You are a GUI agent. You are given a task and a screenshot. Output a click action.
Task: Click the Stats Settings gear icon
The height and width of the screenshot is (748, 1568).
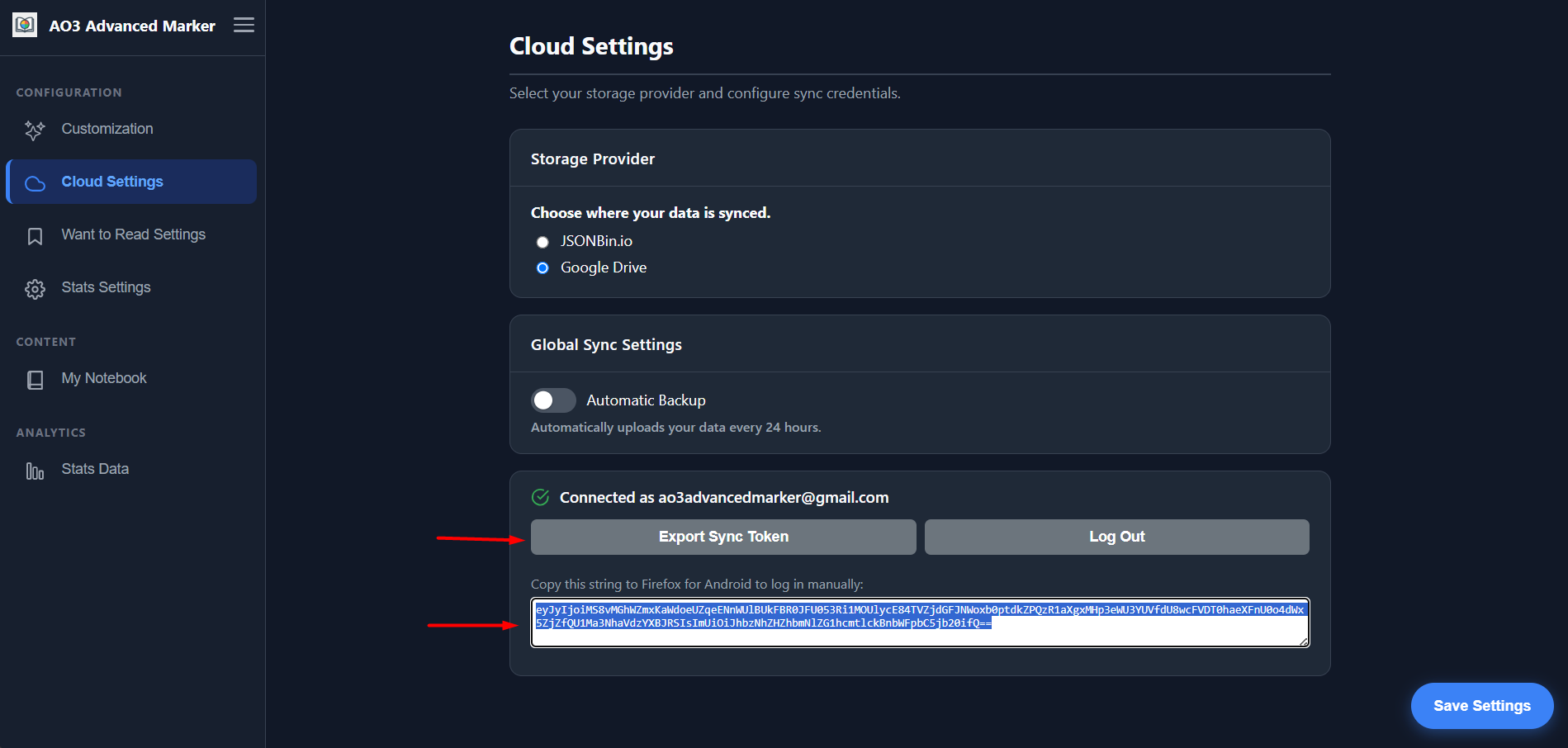point(35,289)
